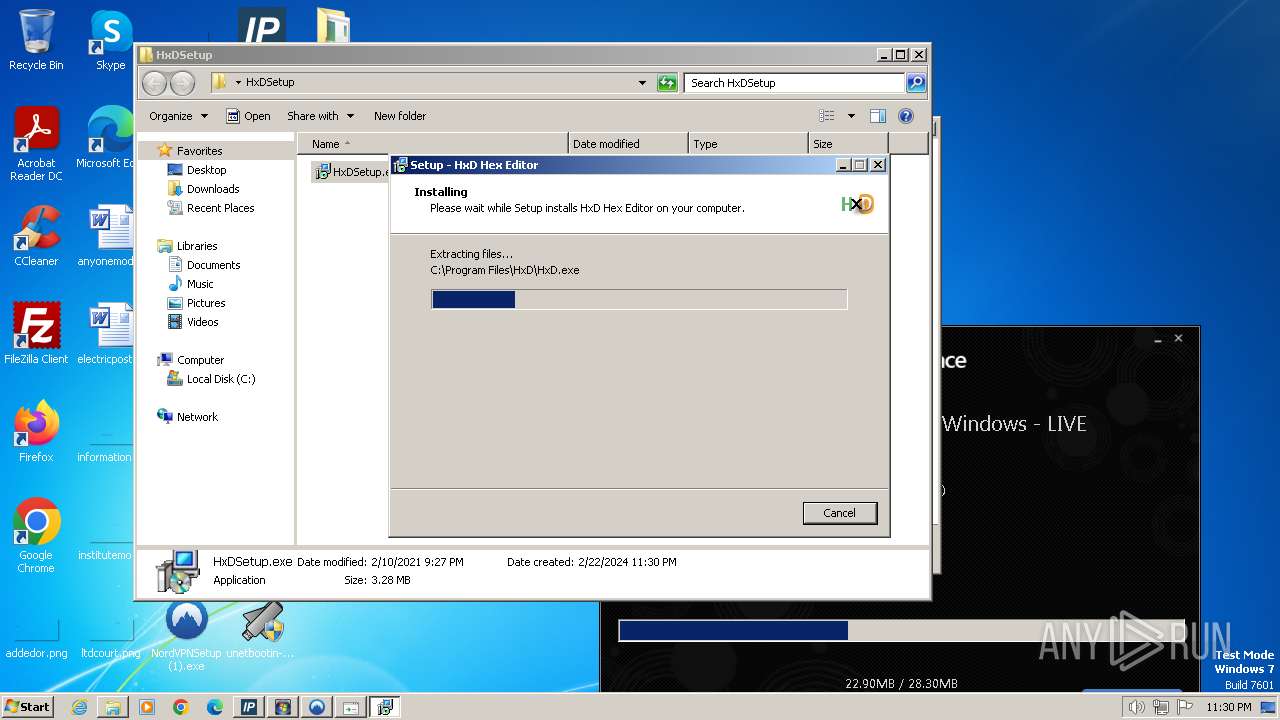Image resolution: width=1280 pixels, height=720 pixels.
Task: Go back in Explorer navigation
Action: 154,83
